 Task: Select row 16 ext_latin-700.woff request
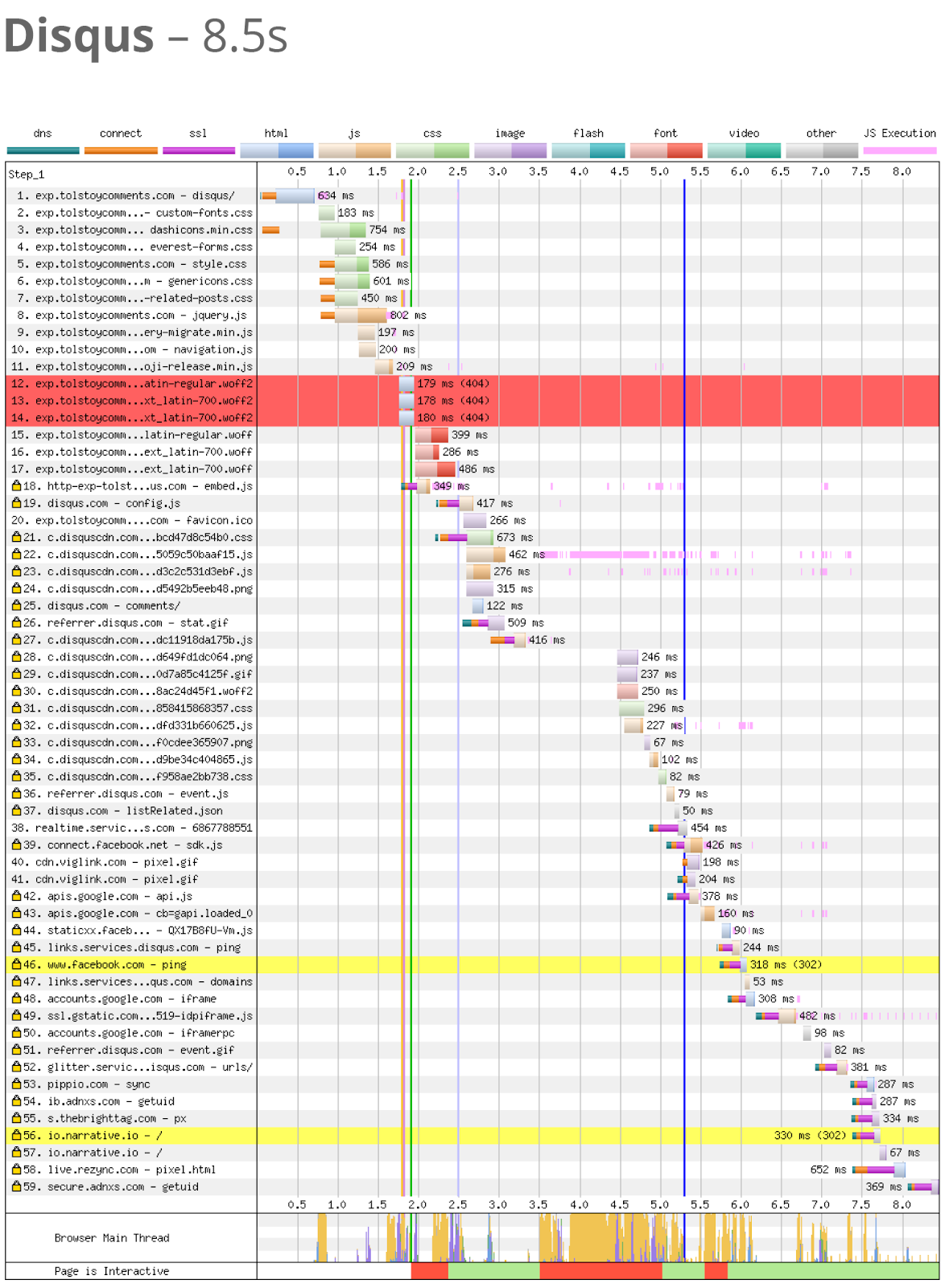click(472, 452)
